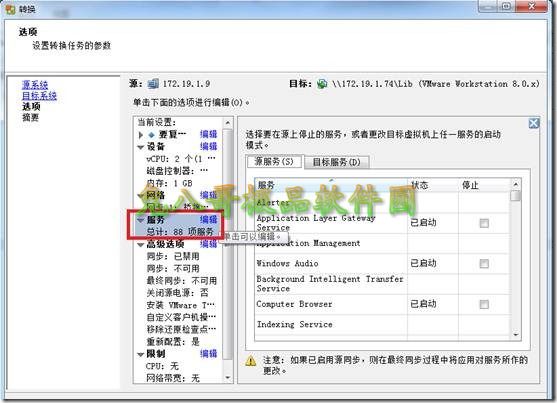Click the source computer icon beside 172.19.1.9
The image size is (557, 403).
coord(153,84)
